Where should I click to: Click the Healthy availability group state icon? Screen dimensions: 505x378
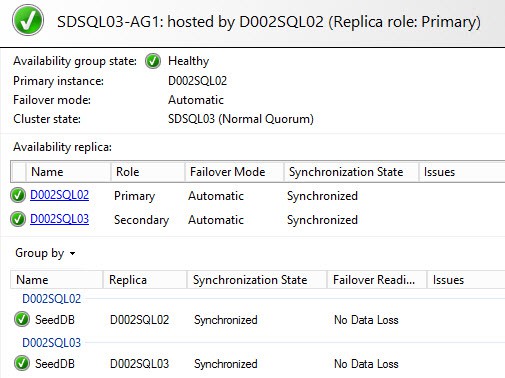tap(153, 61)
